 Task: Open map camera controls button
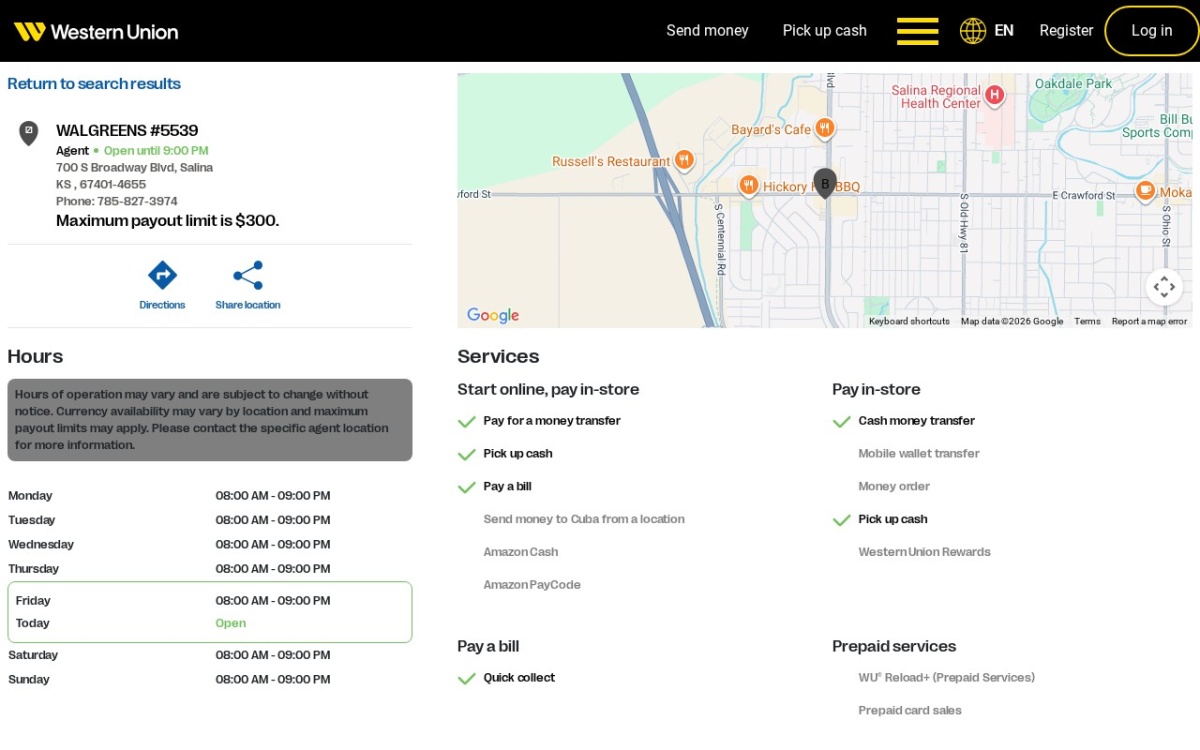[x=1164, y=288]
